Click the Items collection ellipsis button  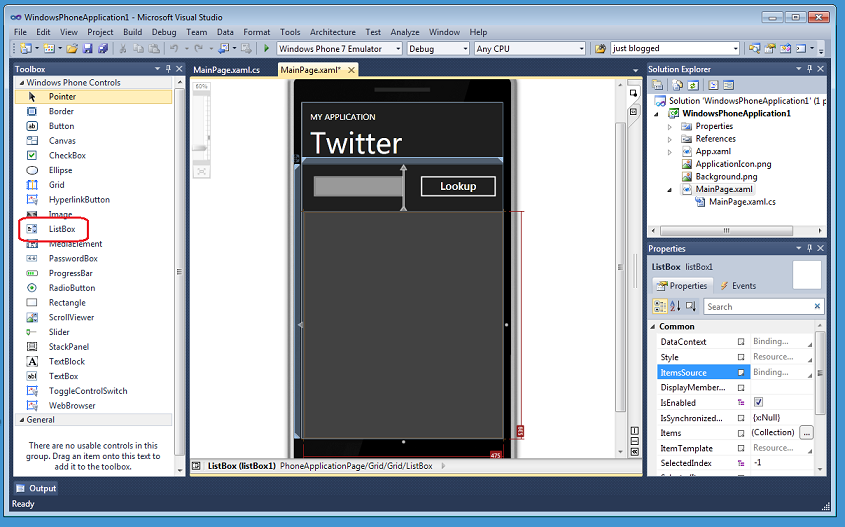click(806, 433)
